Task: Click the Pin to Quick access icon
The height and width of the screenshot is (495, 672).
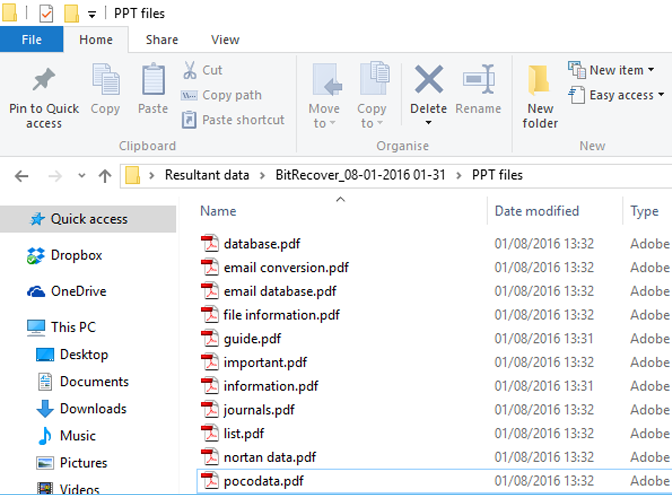Action: click(44, 80)
